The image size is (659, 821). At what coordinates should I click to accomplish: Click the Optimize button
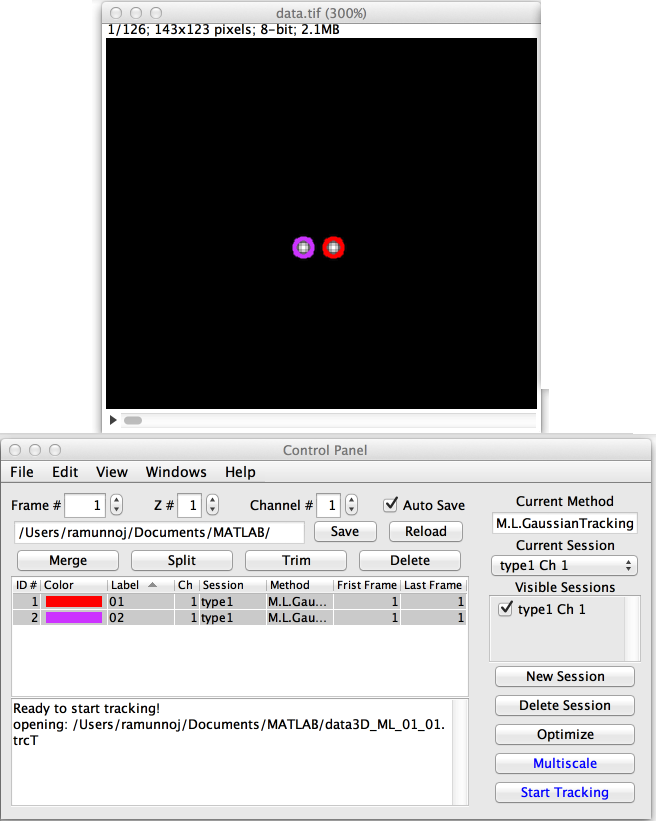pos(565,735)
